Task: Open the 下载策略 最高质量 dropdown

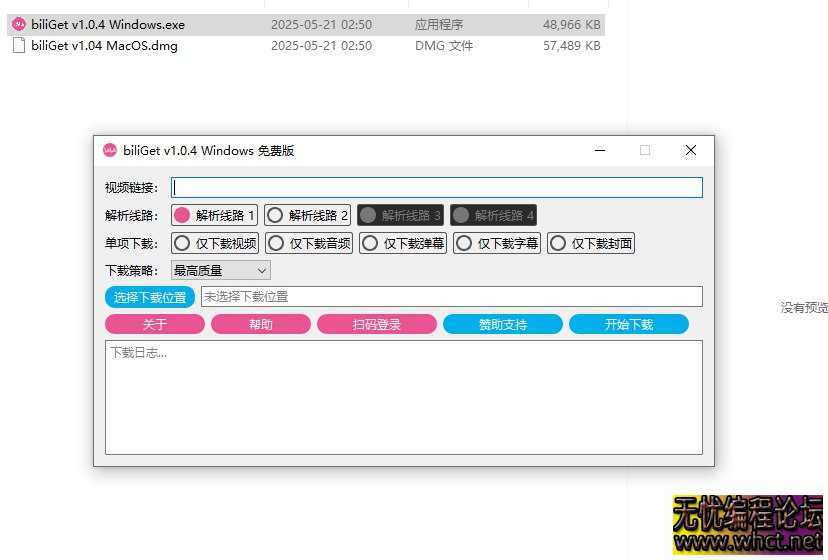Action: (x=220, y=270)
